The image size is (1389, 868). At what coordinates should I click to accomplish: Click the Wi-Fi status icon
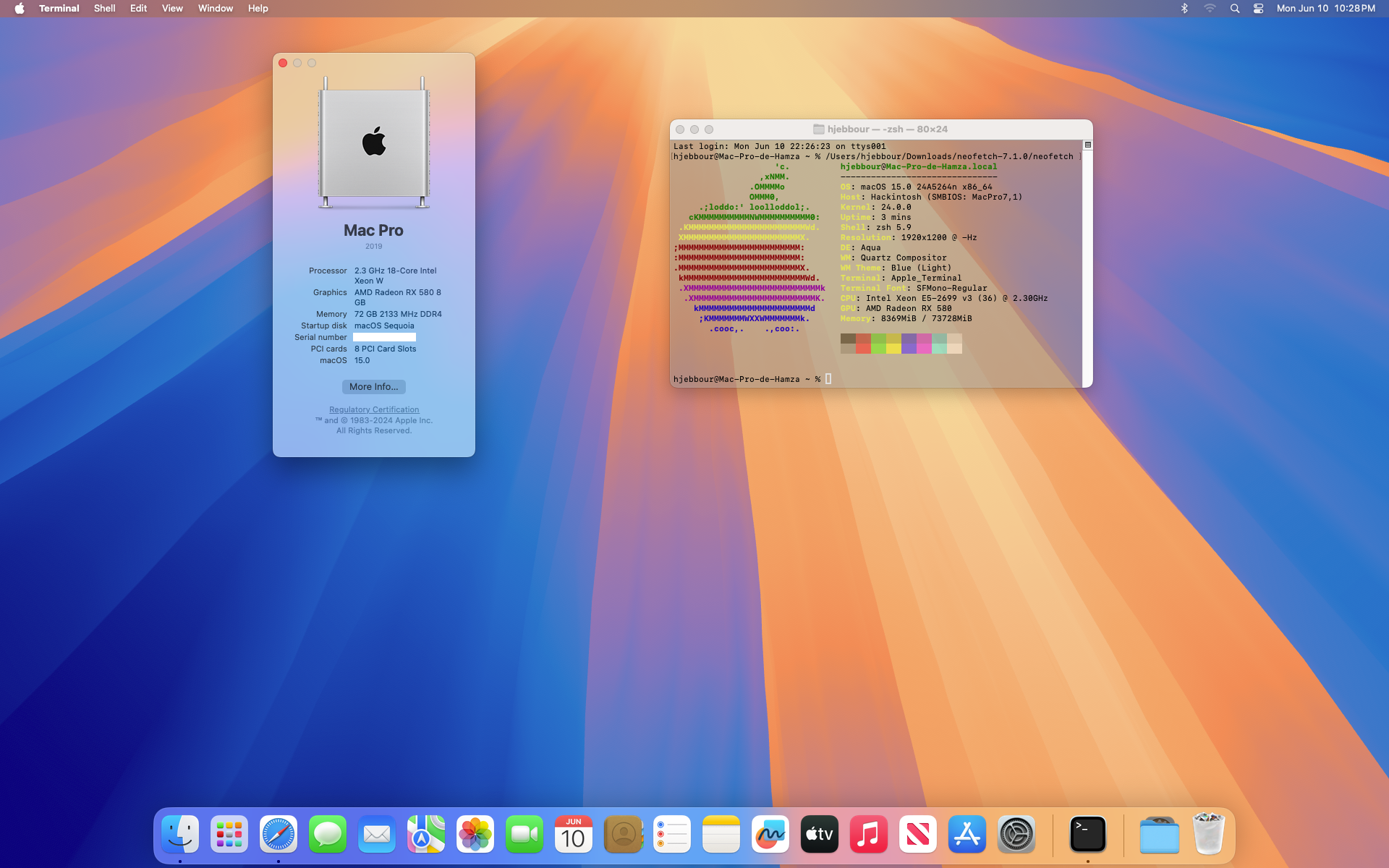(1210, 9)
